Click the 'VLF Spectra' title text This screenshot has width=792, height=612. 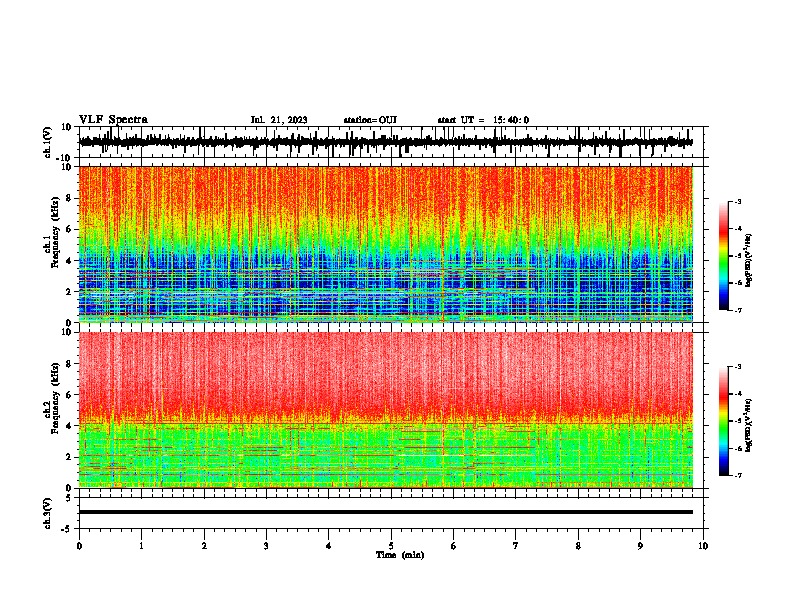[113, 120]
